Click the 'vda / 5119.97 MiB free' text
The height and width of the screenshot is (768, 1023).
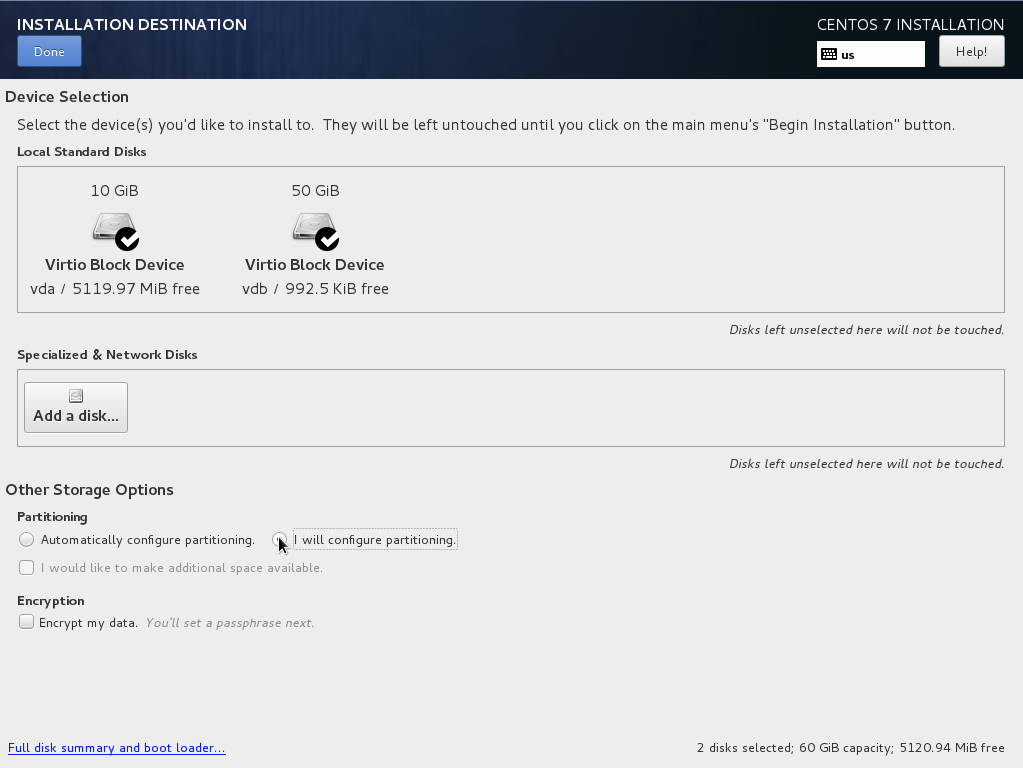115,288
